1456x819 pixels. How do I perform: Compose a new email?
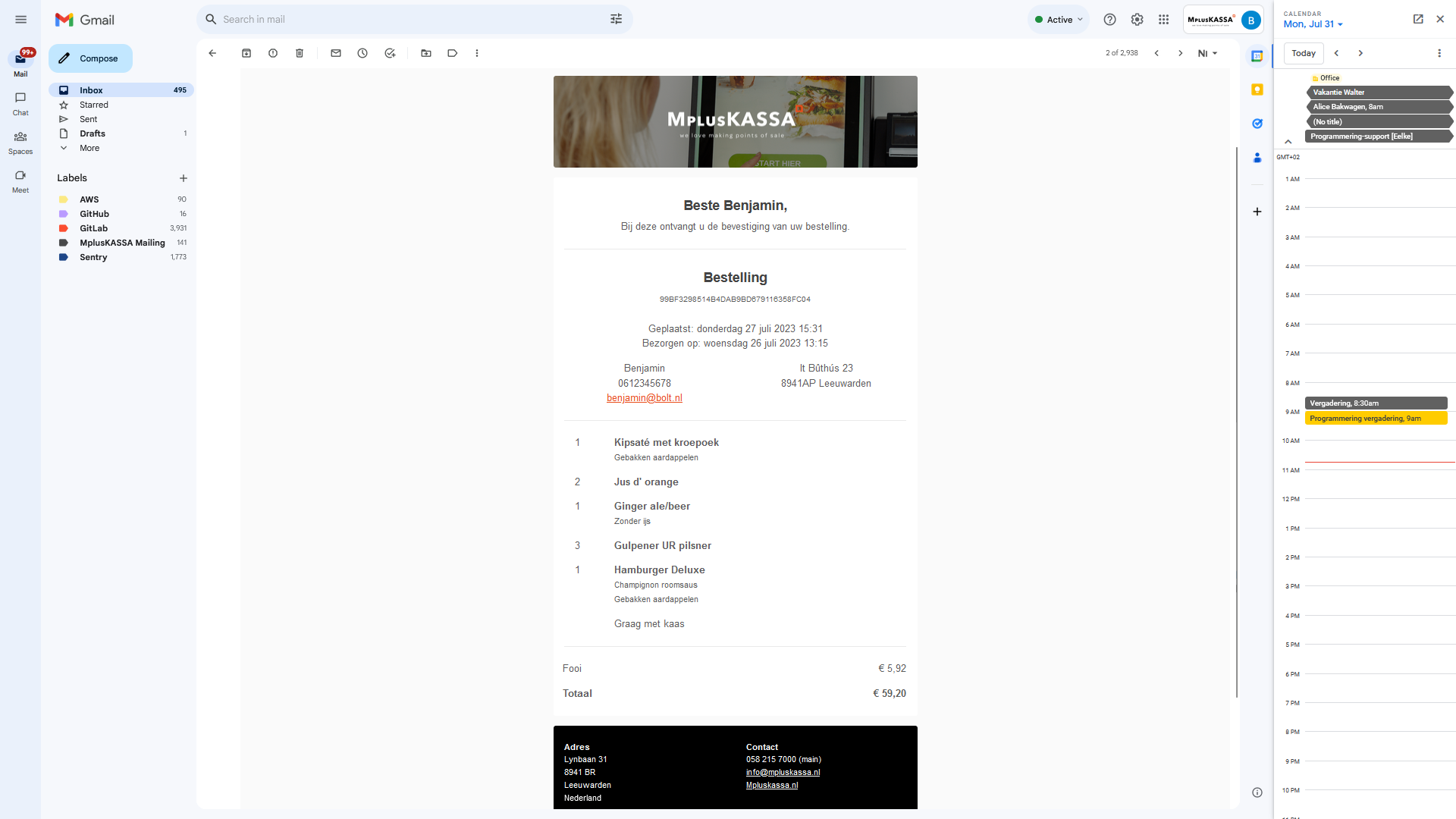point(90,58)
